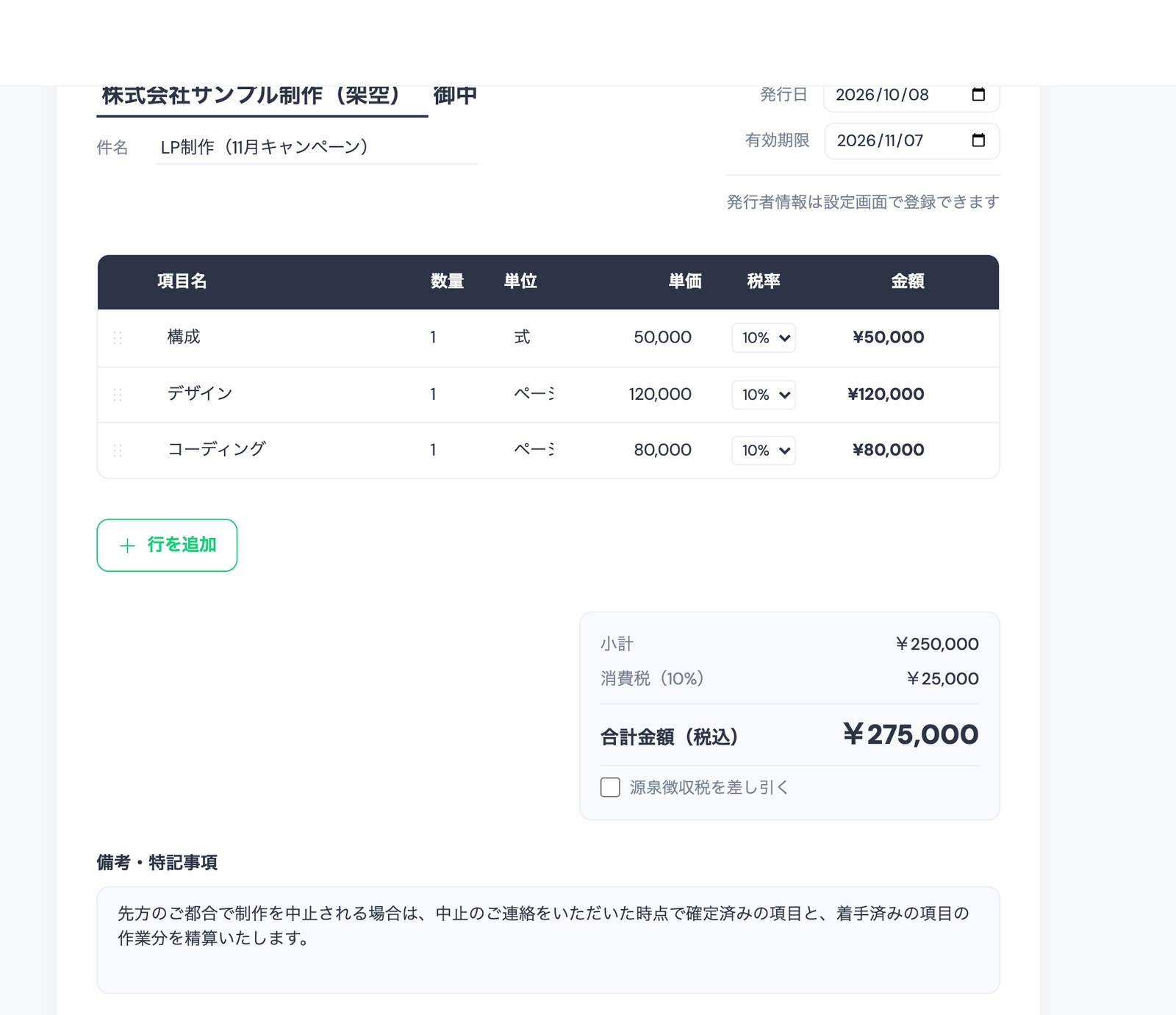Focus the 発行日 date field
Screen dimensions: 1176x1015
(x=911, y=96)
